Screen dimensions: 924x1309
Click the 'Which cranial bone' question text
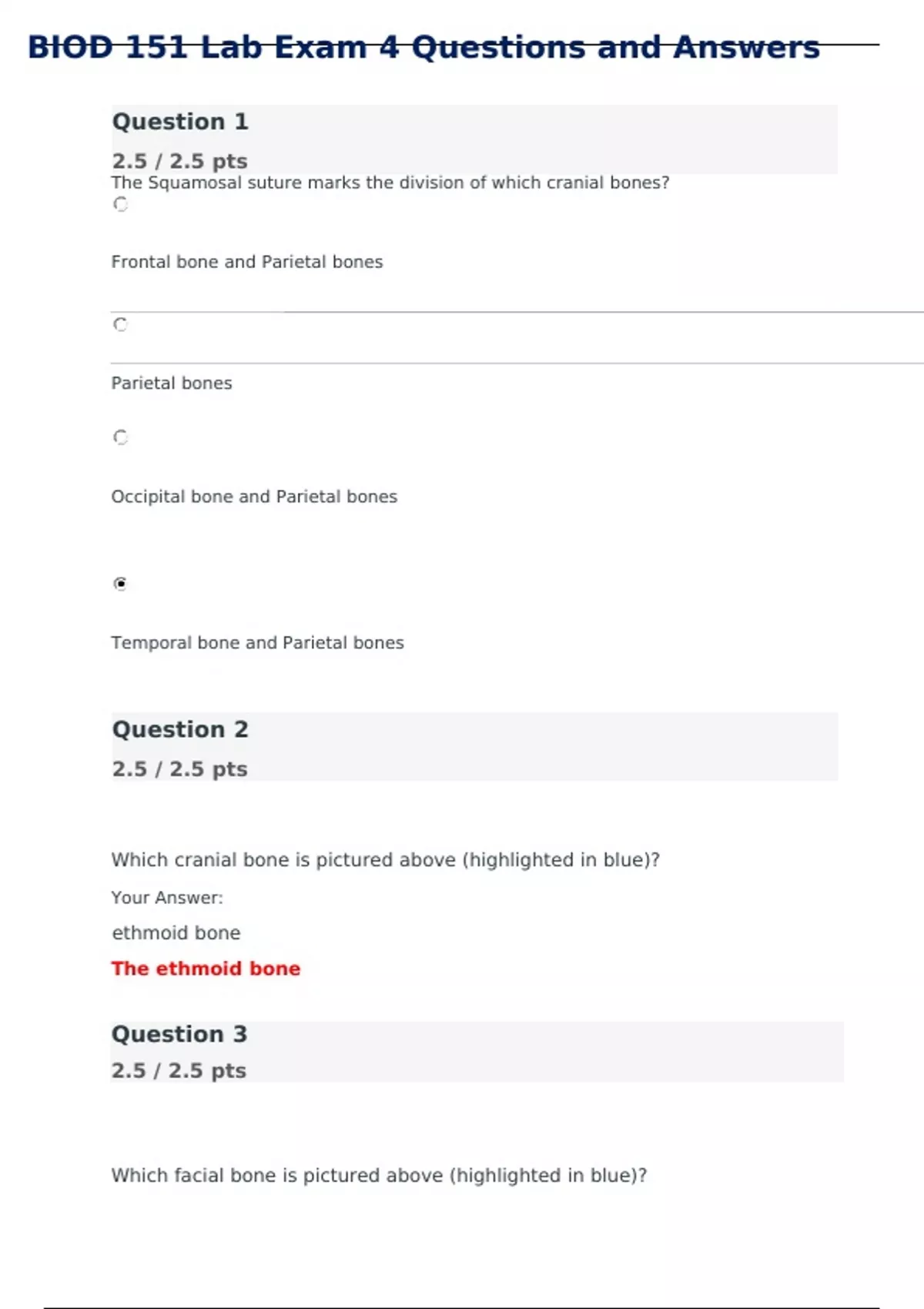pos(385,859)
